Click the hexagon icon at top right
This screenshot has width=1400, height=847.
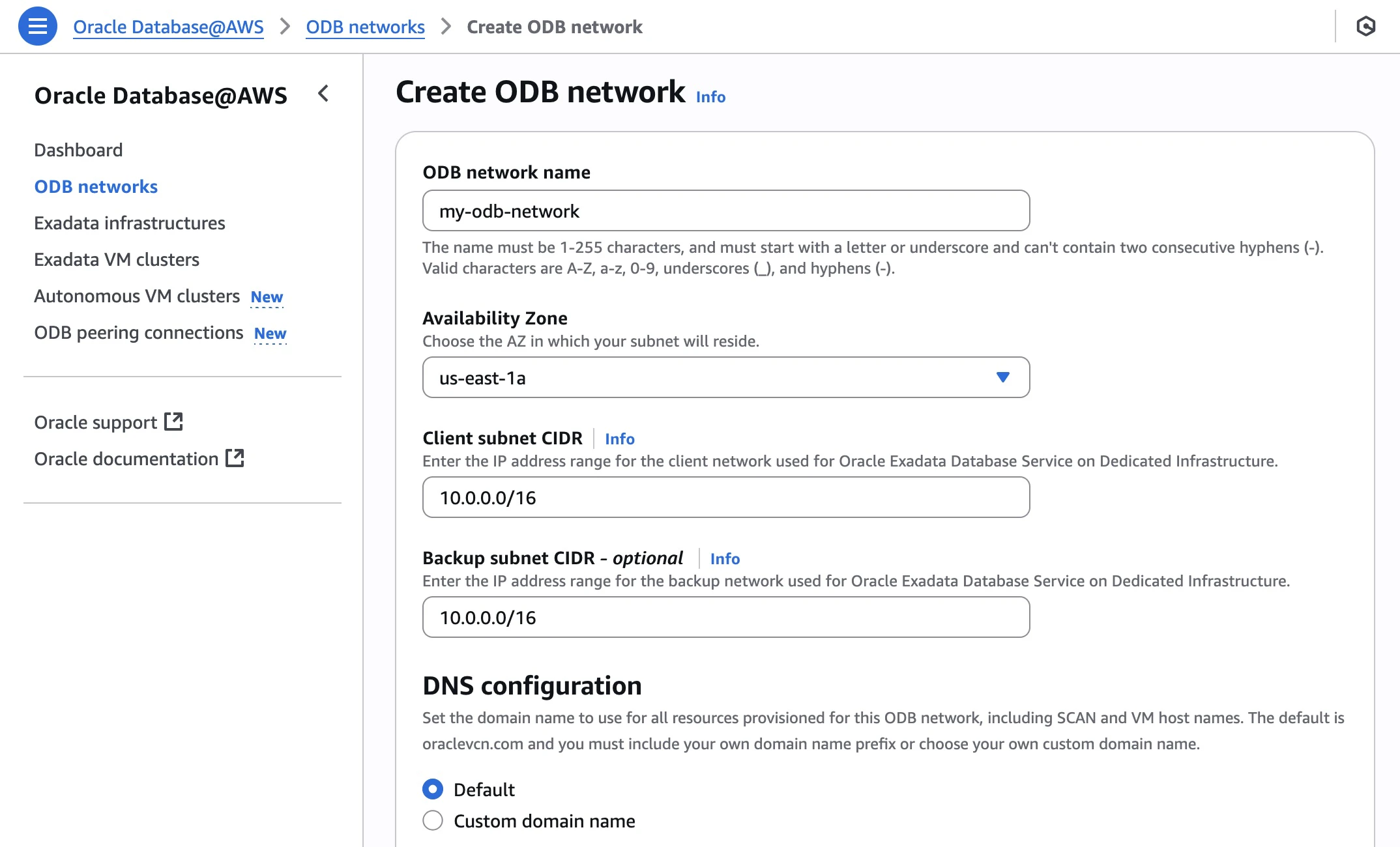coord(1365,26)
